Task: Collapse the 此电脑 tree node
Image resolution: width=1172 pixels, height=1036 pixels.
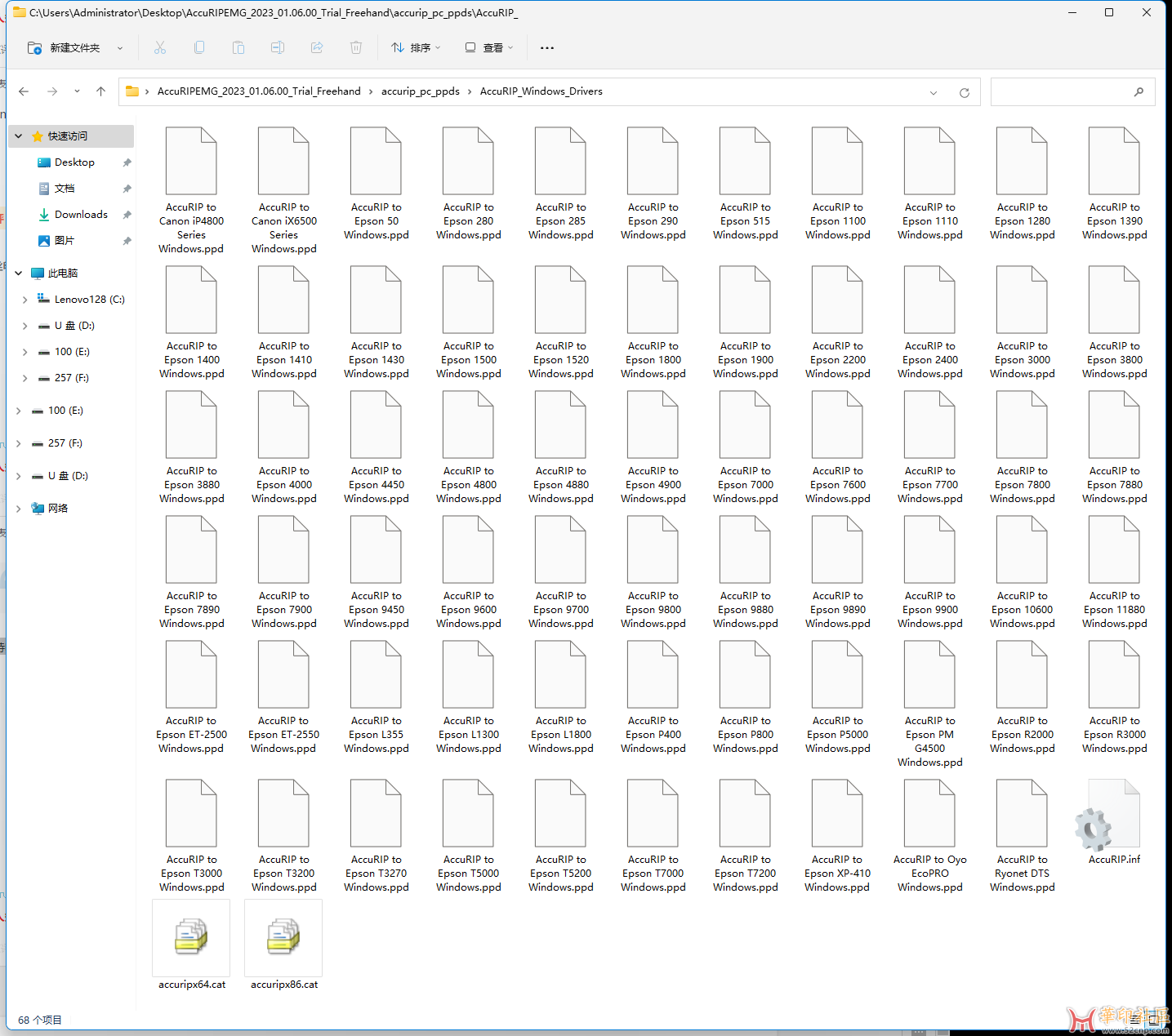Action: (x=19, y=273)
